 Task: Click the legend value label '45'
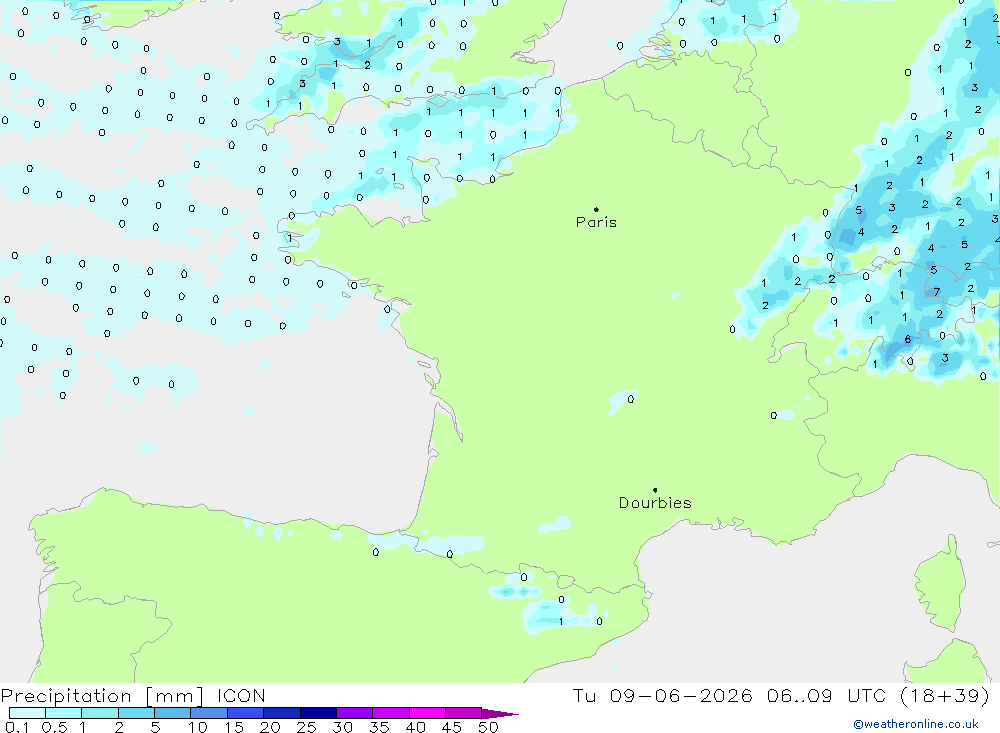[x=452, y=727]
